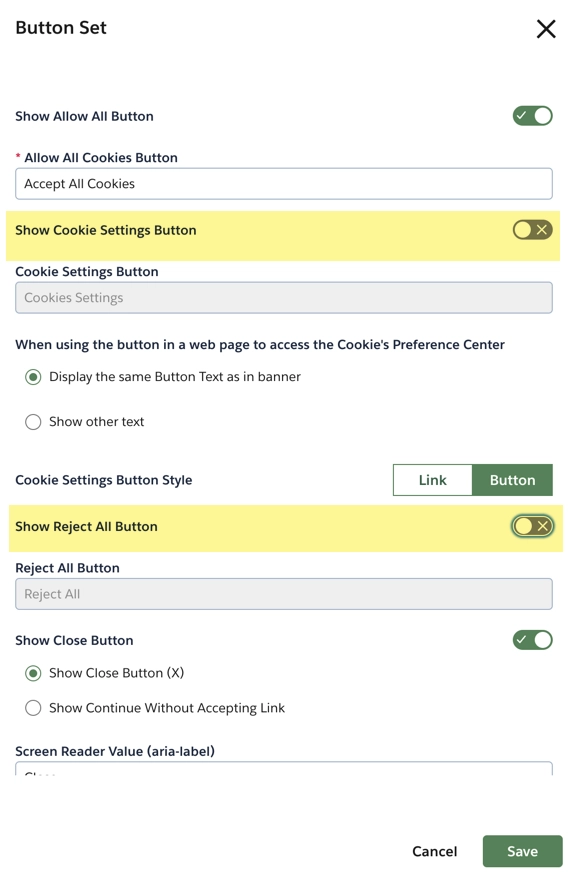The image size is (582, 884).
Task: Enable the Show Cookie Settings Button toggle
Action: [532, 229]
